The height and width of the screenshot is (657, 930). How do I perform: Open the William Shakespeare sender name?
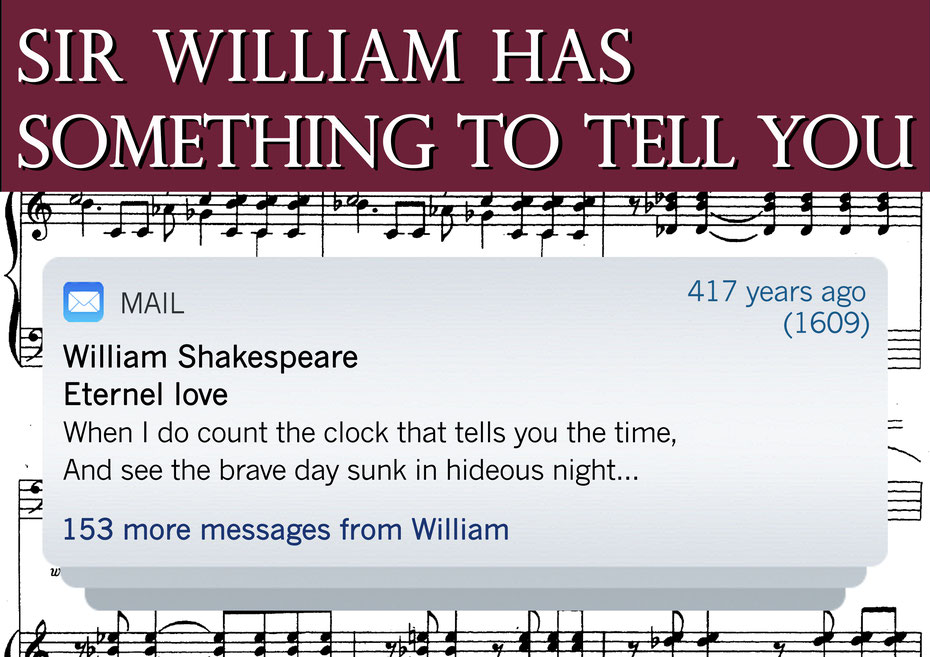click(211, 357)
